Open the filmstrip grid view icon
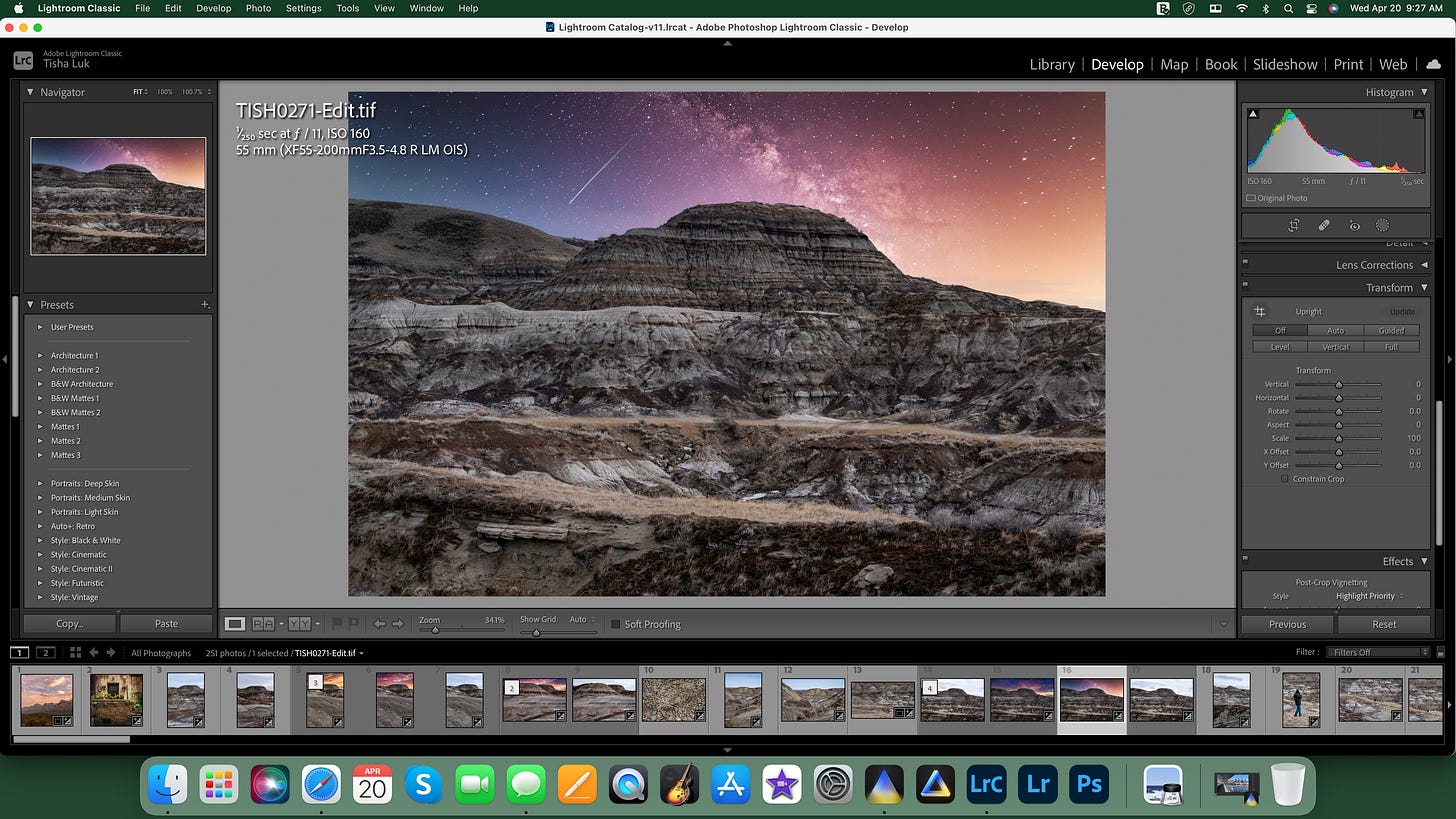This screenshot has height=819, width=1456. click(x=76, y=653)
